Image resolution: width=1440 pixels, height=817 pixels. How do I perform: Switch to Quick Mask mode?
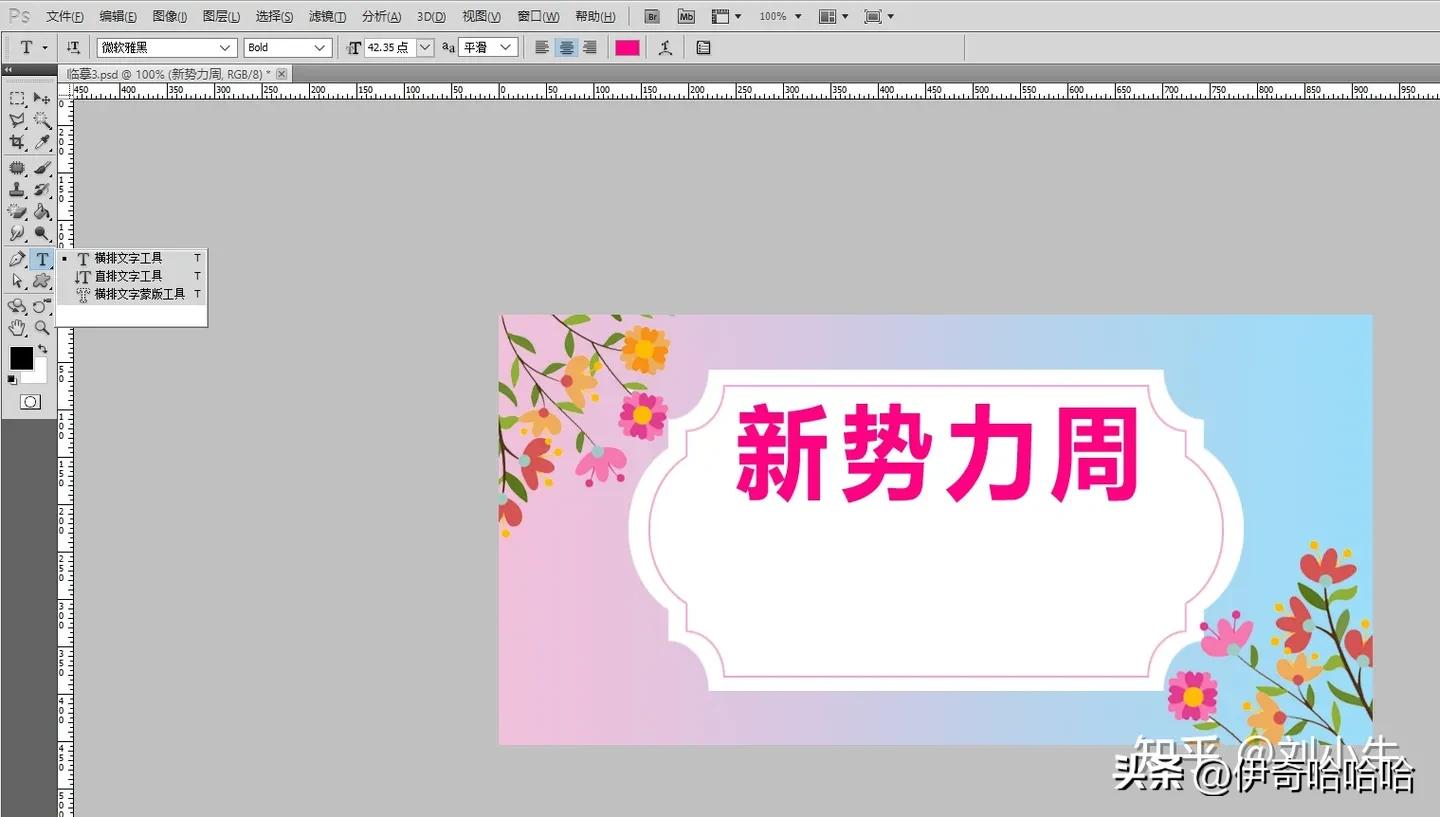pos(30,401)
